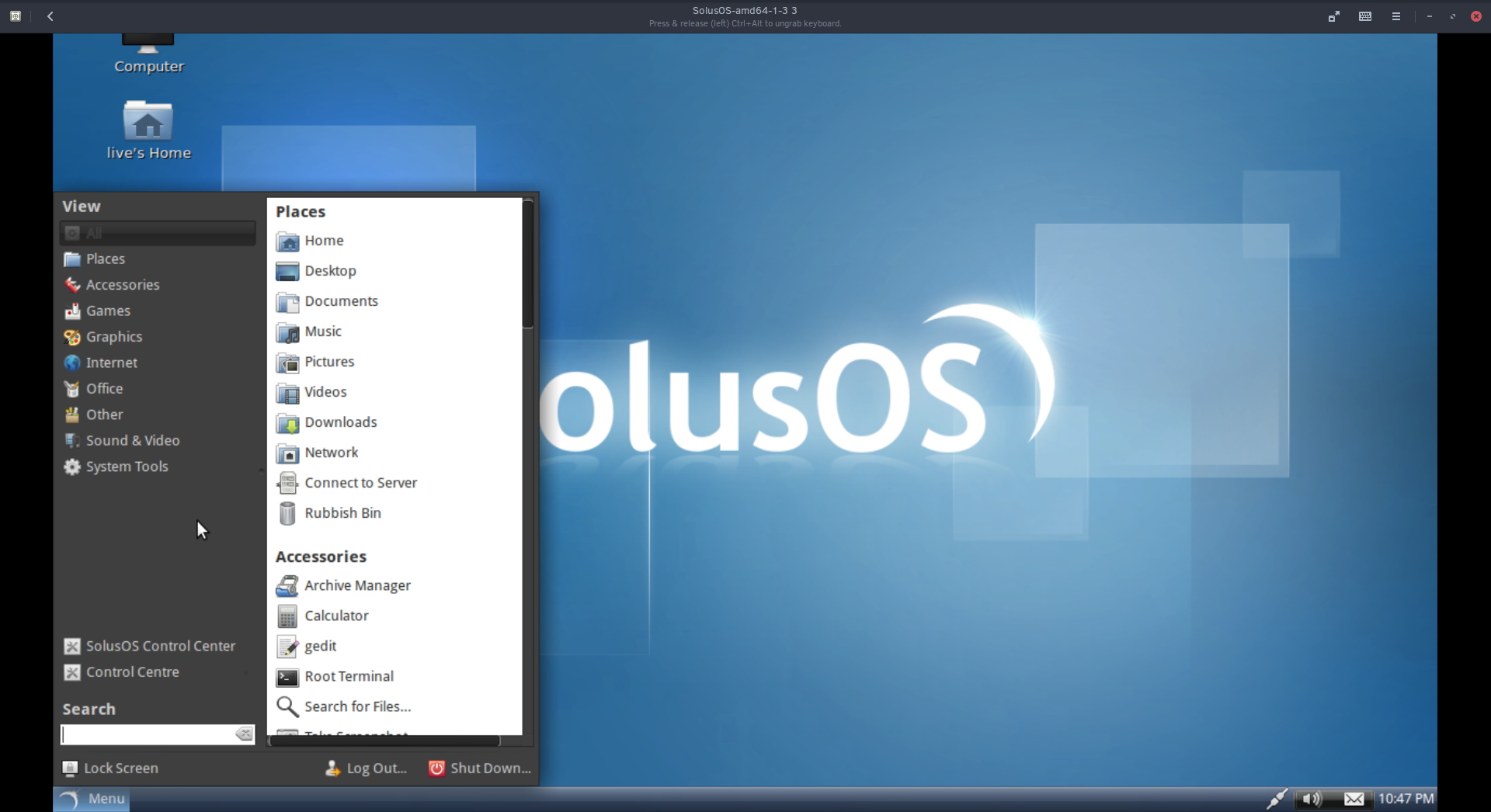
Task: Click the applications list horizontal scrollbar
Action: click(384, 741)
